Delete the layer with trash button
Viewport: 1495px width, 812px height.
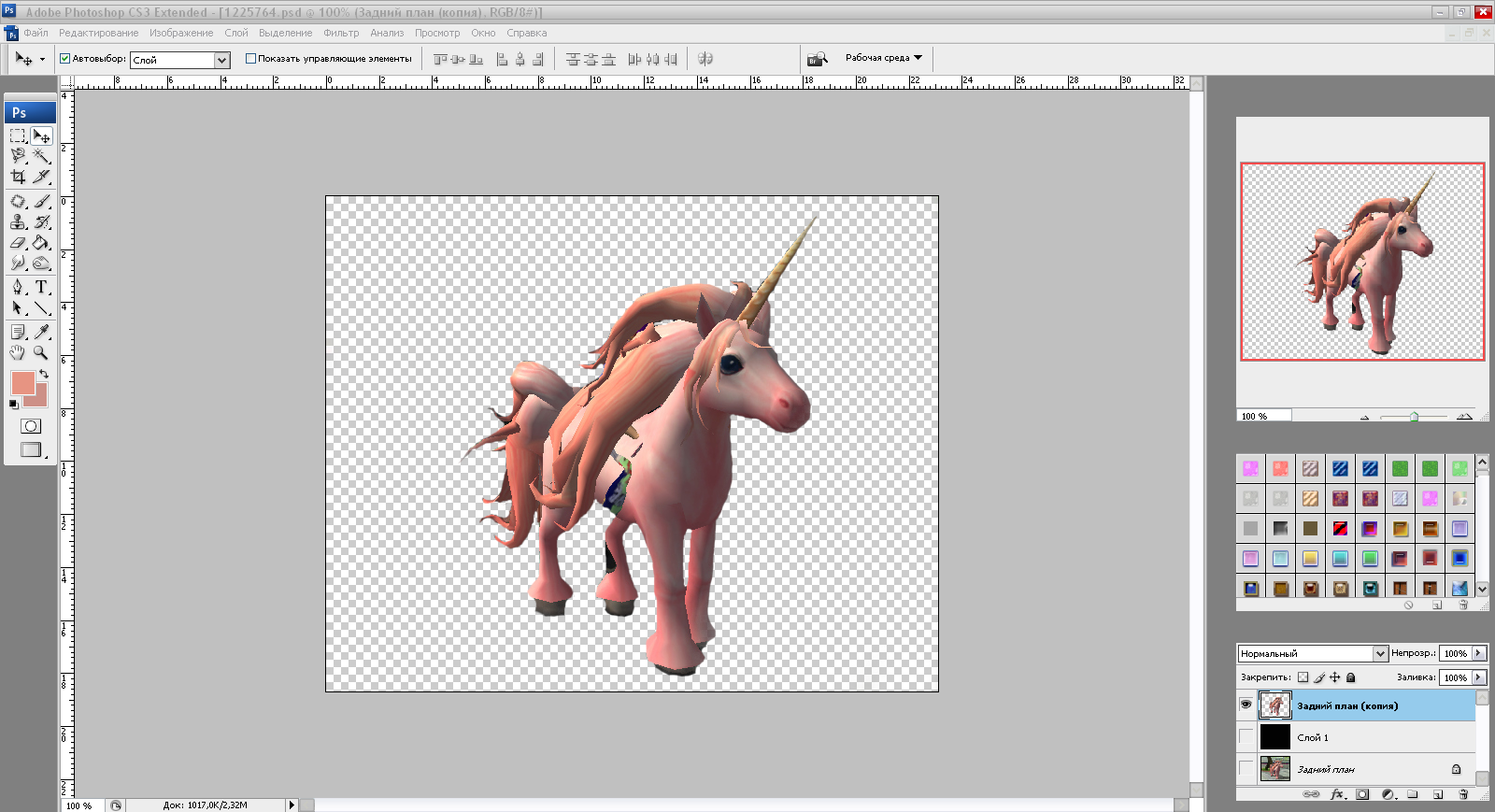click(x=1463, y=794)
